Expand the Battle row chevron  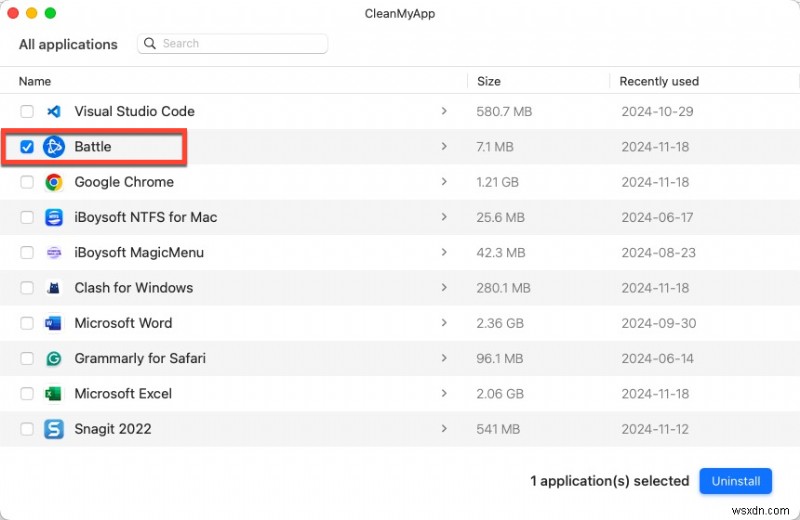pos(444,146)
